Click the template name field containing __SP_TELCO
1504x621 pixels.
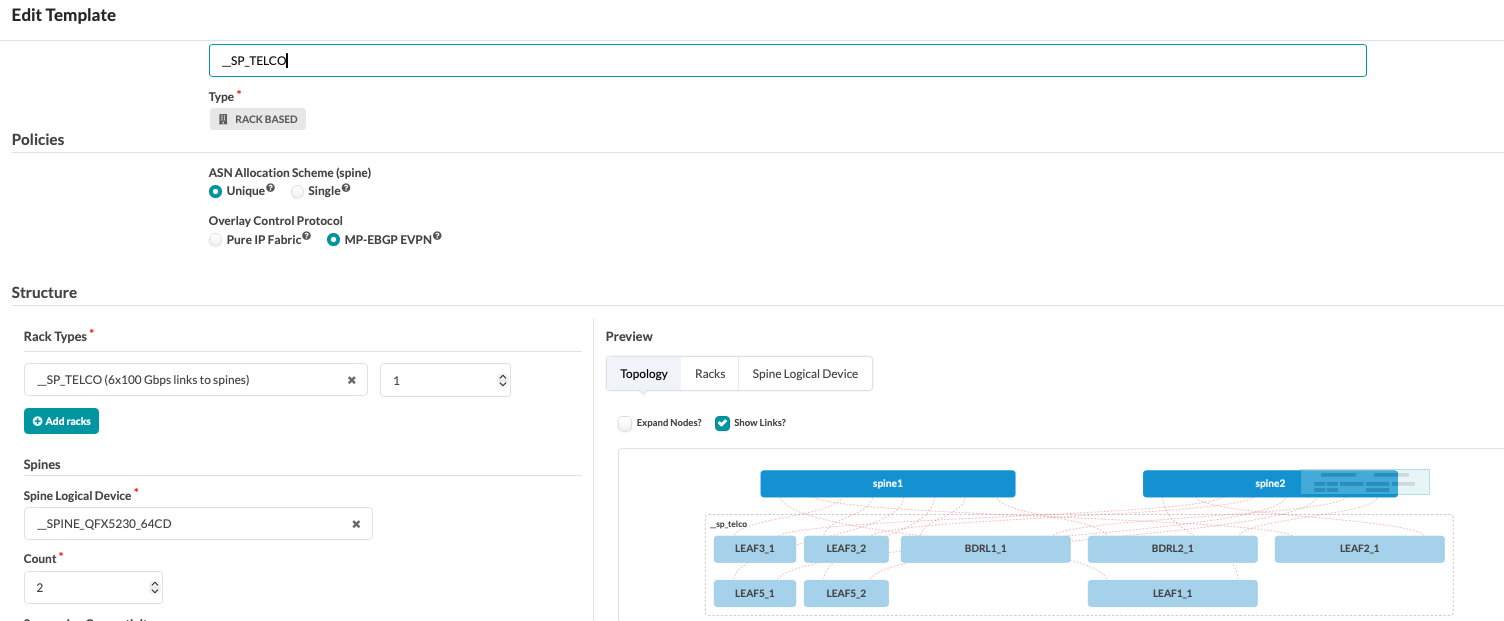[x=787, y=60]
